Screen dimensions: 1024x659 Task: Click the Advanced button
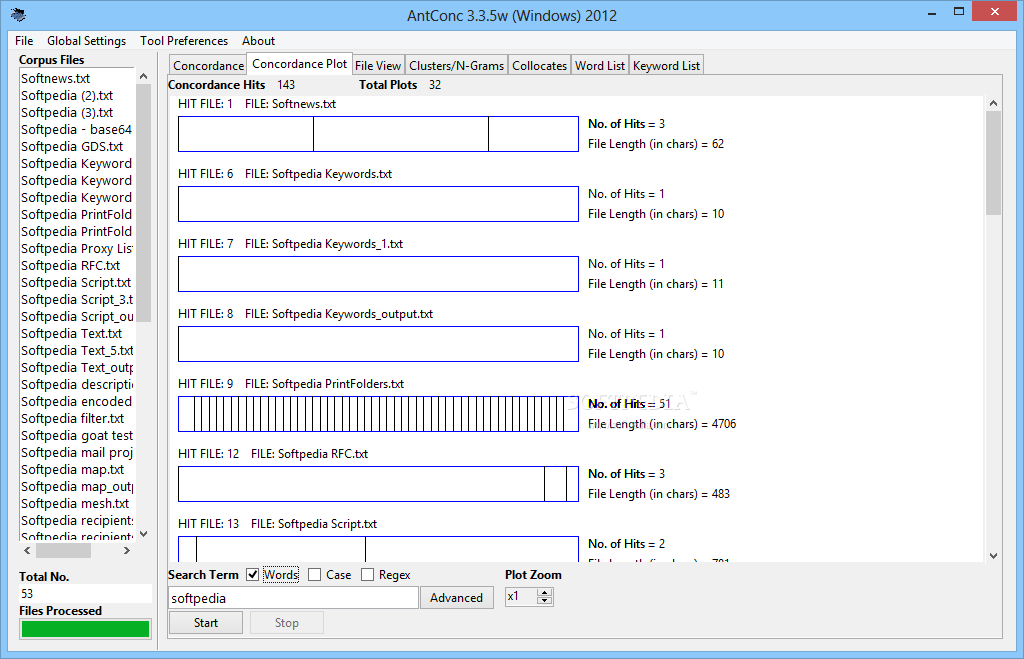[x=456, y=598]
